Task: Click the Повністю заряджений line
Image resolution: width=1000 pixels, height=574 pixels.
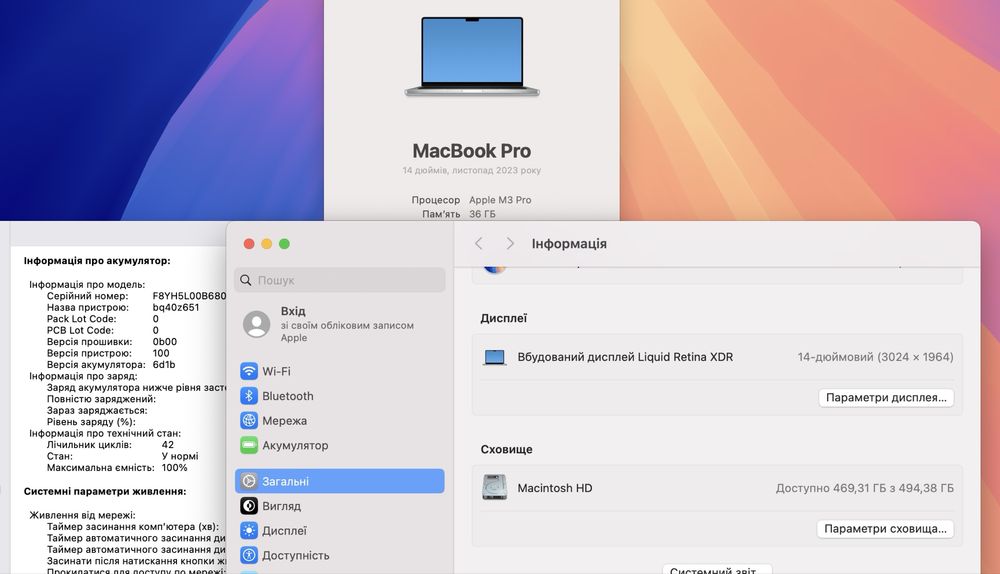Action: [101, 399]
